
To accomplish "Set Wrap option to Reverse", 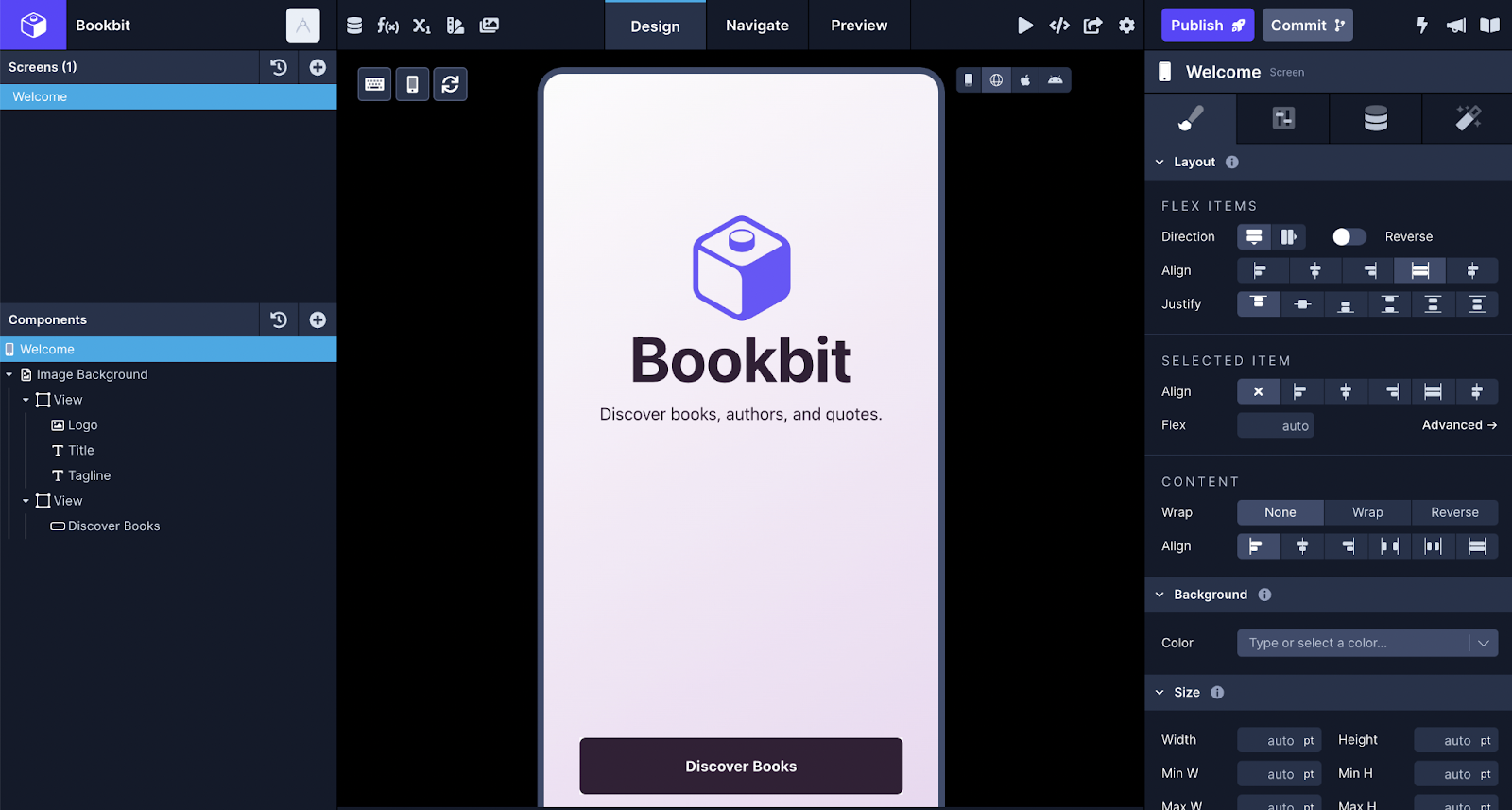I will pos(1453,512).
